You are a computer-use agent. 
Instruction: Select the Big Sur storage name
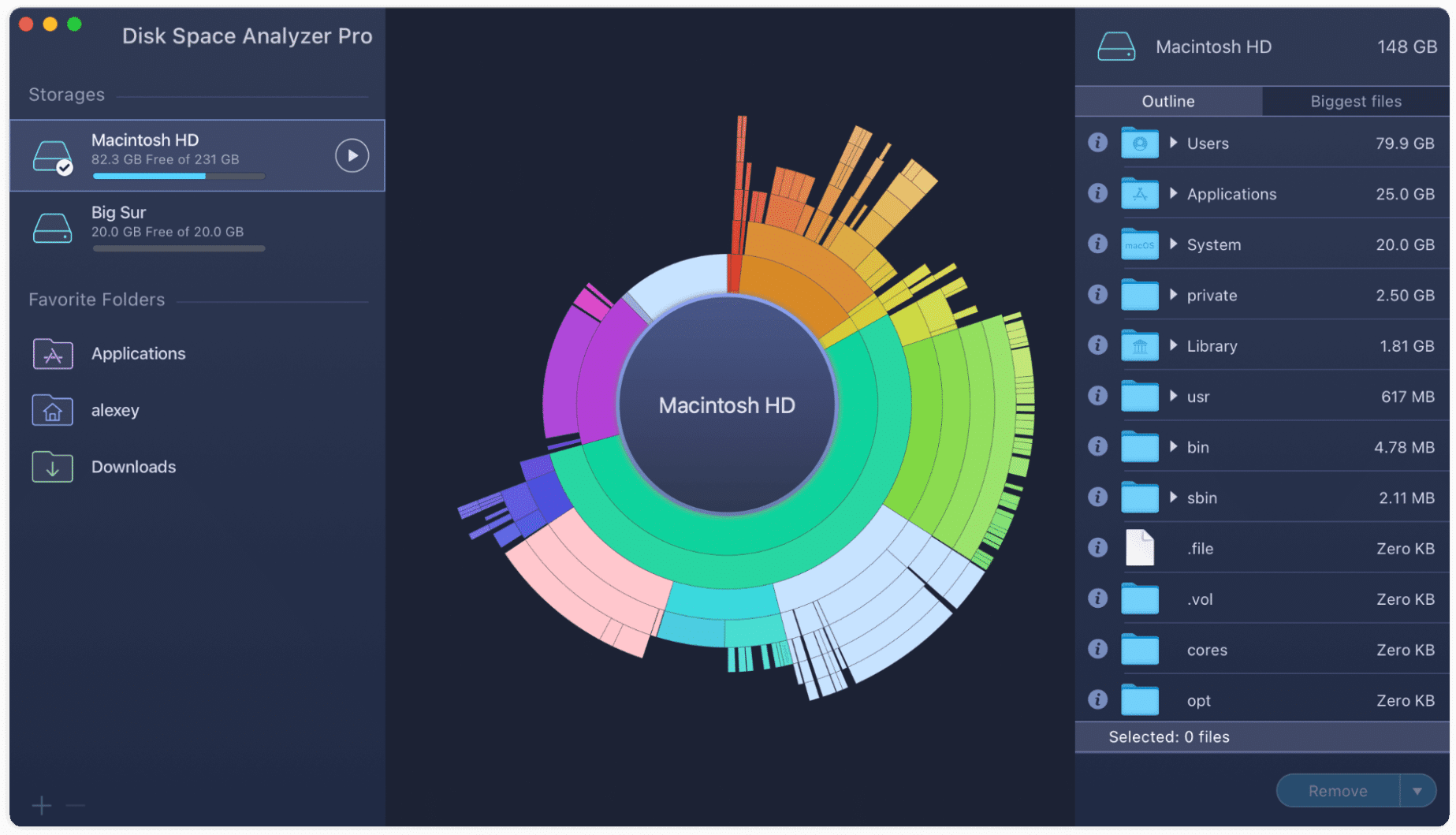point(118,212)
